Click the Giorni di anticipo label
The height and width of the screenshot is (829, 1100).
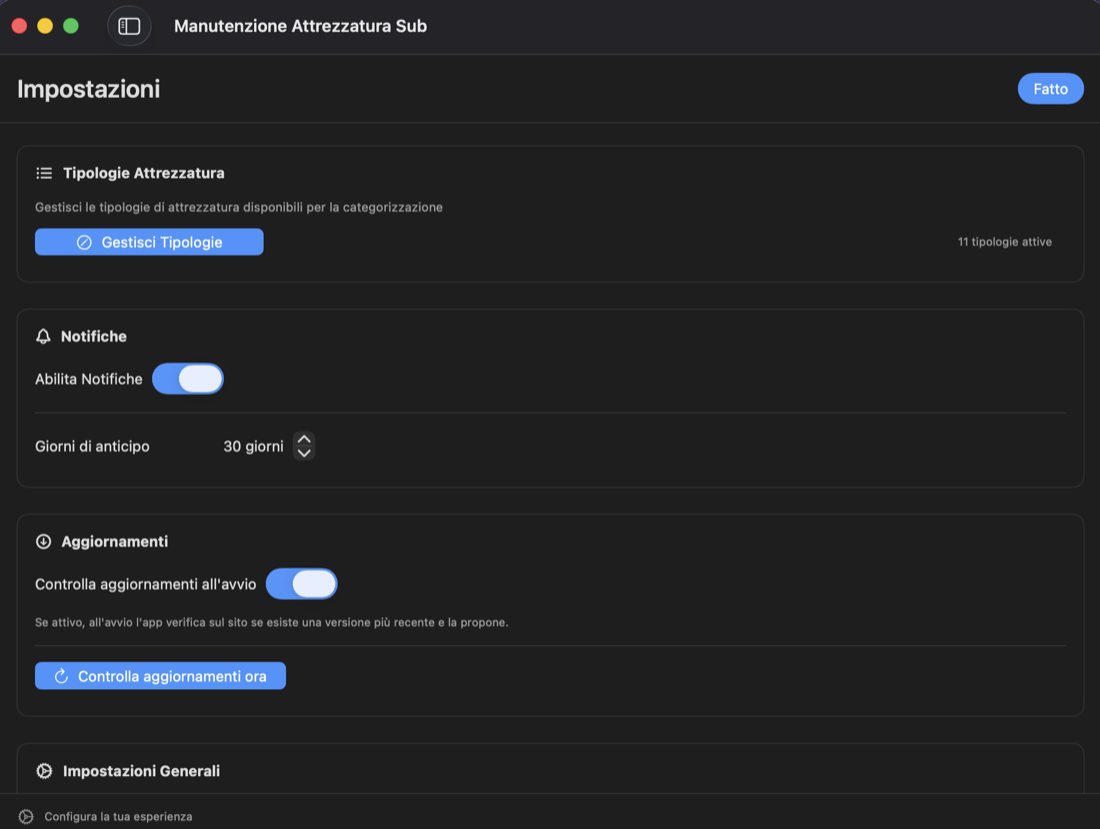(x=93, y=447)
